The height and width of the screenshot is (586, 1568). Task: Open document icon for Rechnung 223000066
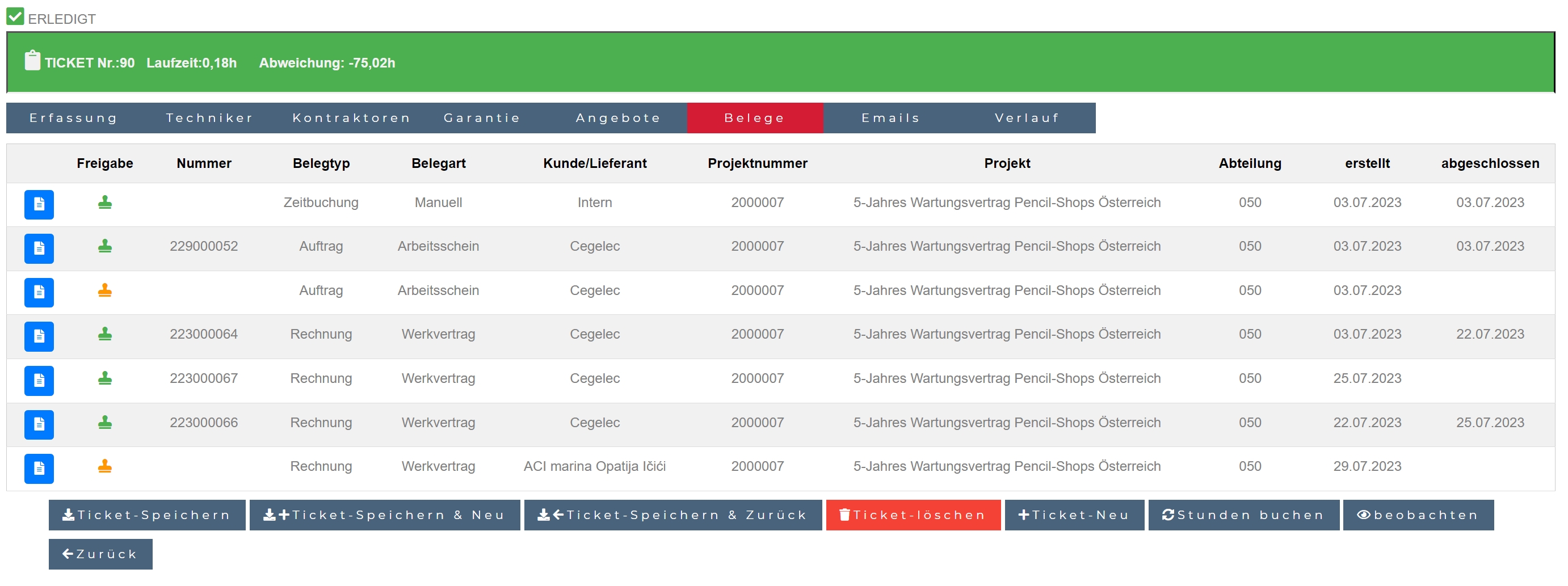tap(39, 425)
